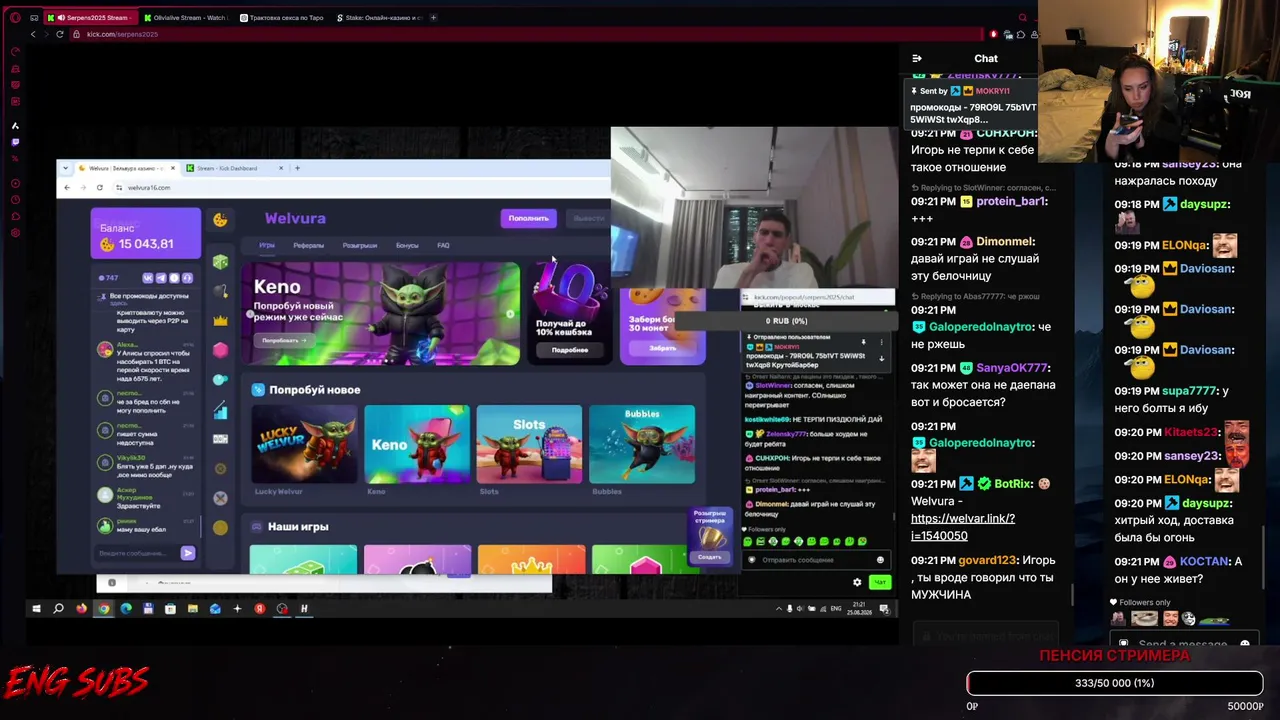Open the Welvura dice game sidebar icon

coord(220,262)
